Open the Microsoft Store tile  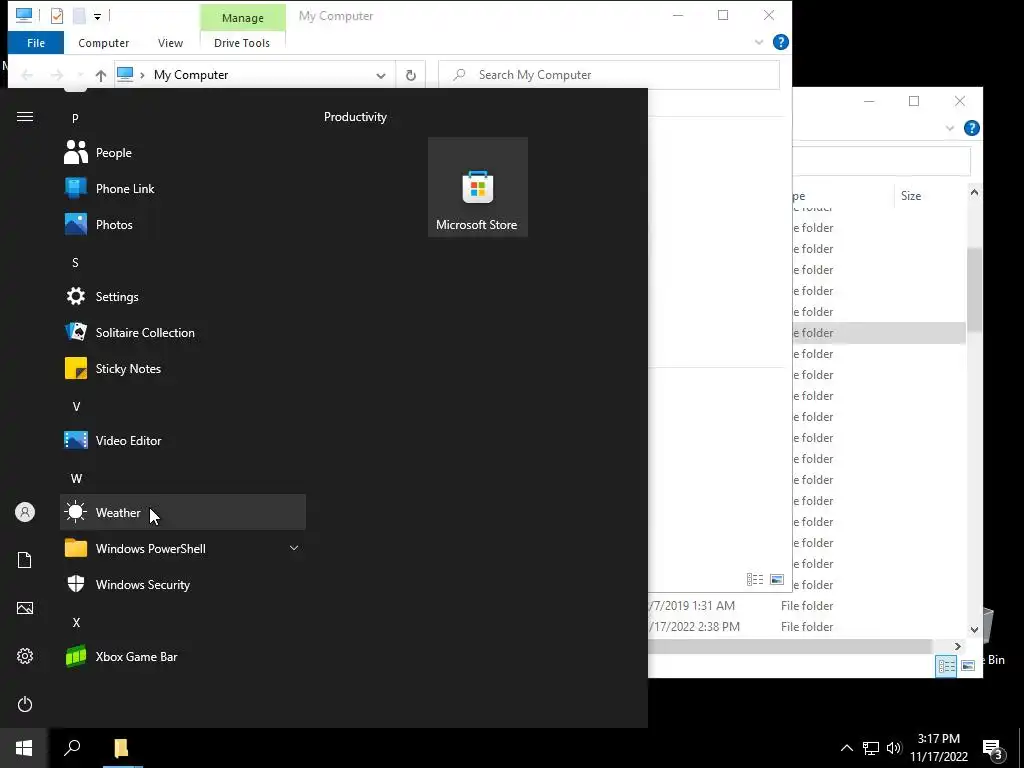(477, 187)
